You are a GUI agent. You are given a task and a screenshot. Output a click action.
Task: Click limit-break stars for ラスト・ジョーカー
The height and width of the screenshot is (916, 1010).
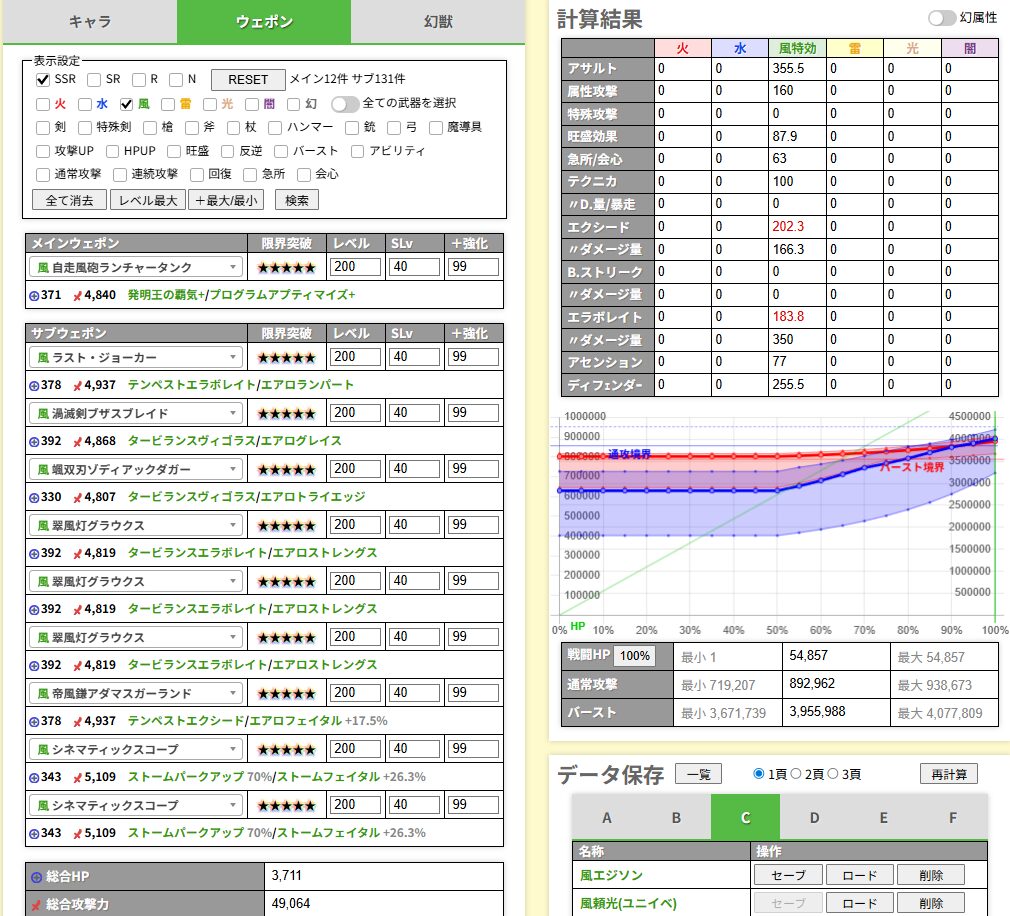pyautogui.click(x=286, y=358)
